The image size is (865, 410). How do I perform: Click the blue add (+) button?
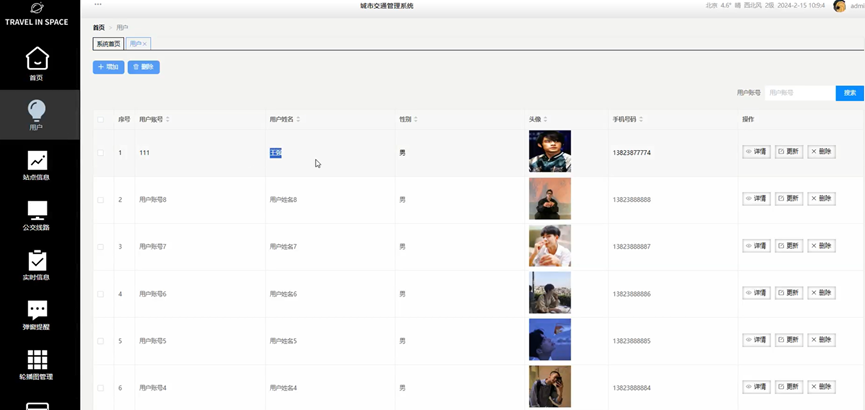[108, 67]
